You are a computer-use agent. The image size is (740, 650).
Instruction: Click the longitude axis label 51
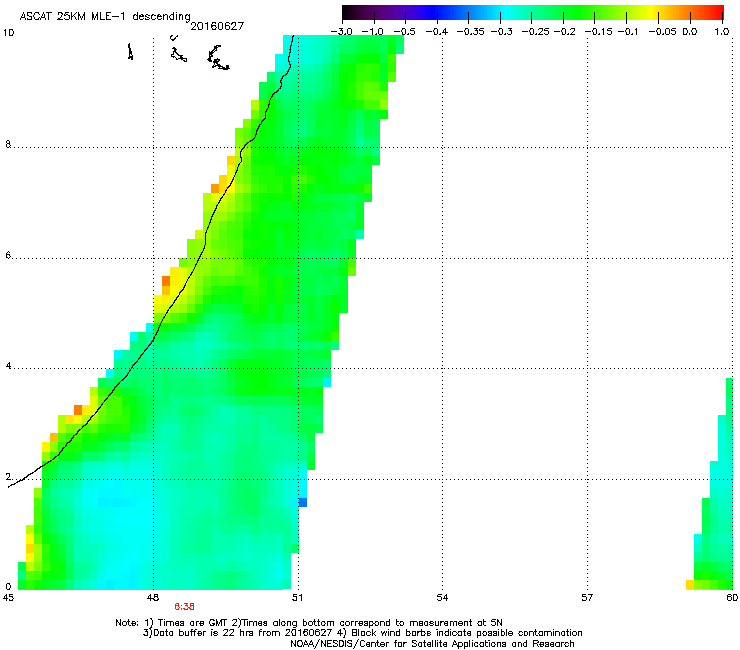point(297,598)
